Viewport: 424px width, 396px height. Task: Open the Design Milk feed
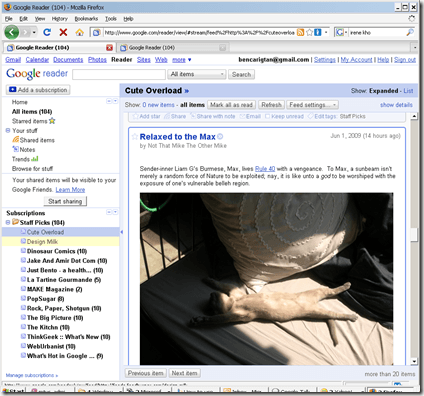39,241
